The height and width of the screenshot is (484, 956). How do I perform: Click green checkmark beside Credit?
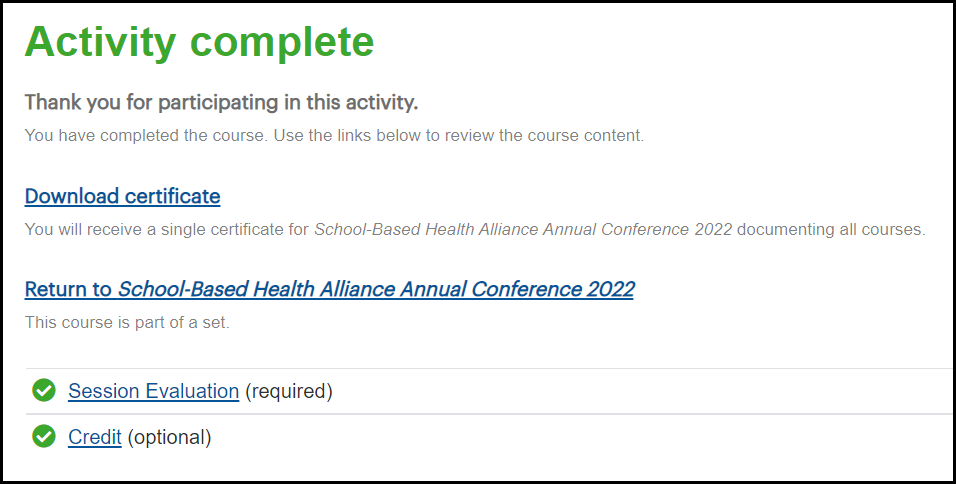pos(43,436)
